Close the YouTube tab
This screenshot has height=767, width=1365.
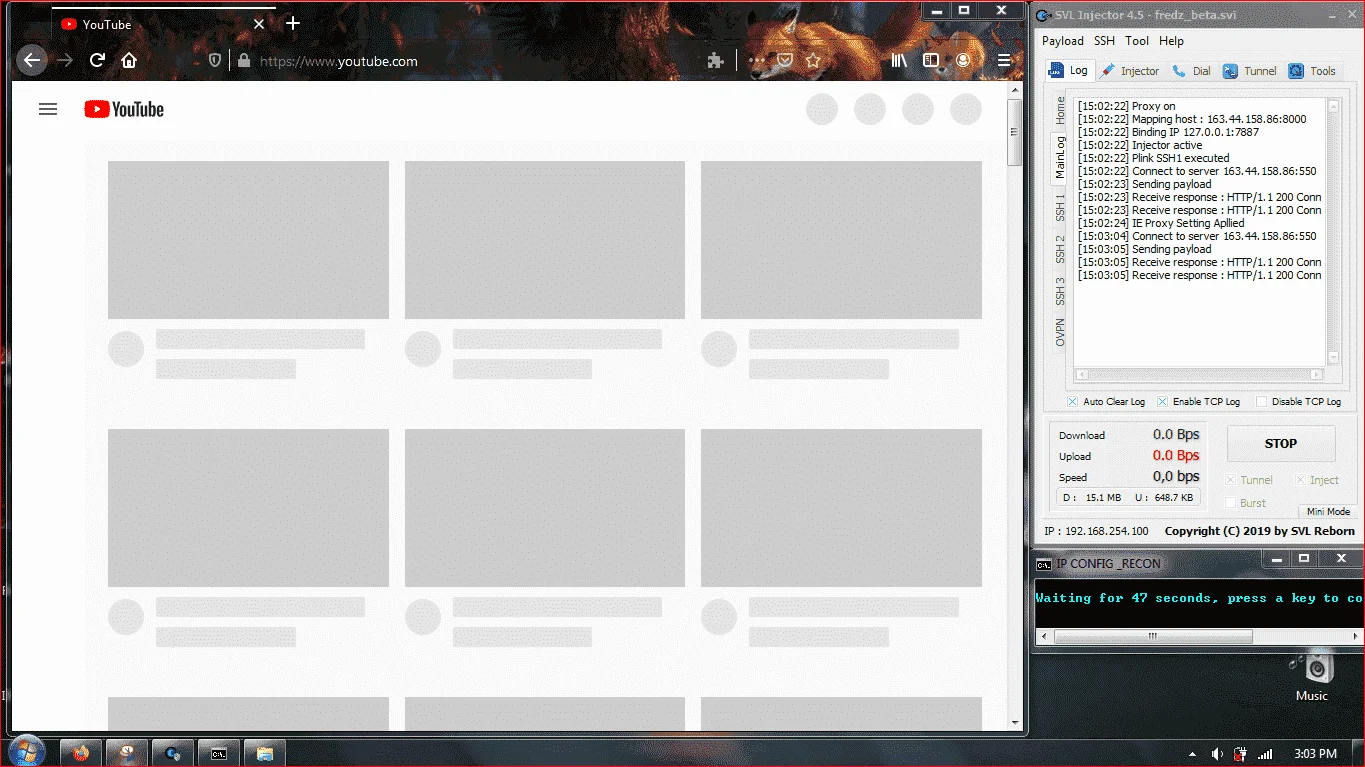coord(260,24)
